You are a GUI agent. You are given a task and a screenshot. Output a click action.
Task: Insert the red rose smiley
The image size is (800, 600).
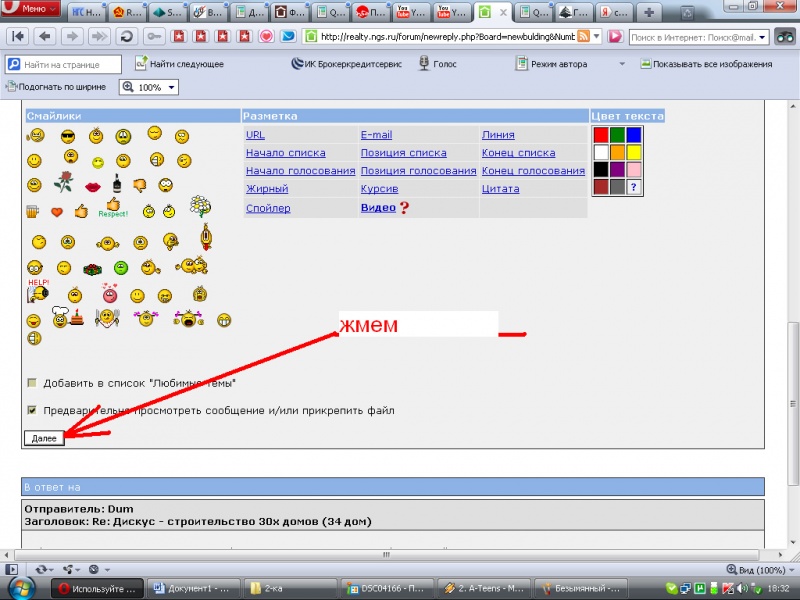(x=63, y=182)
